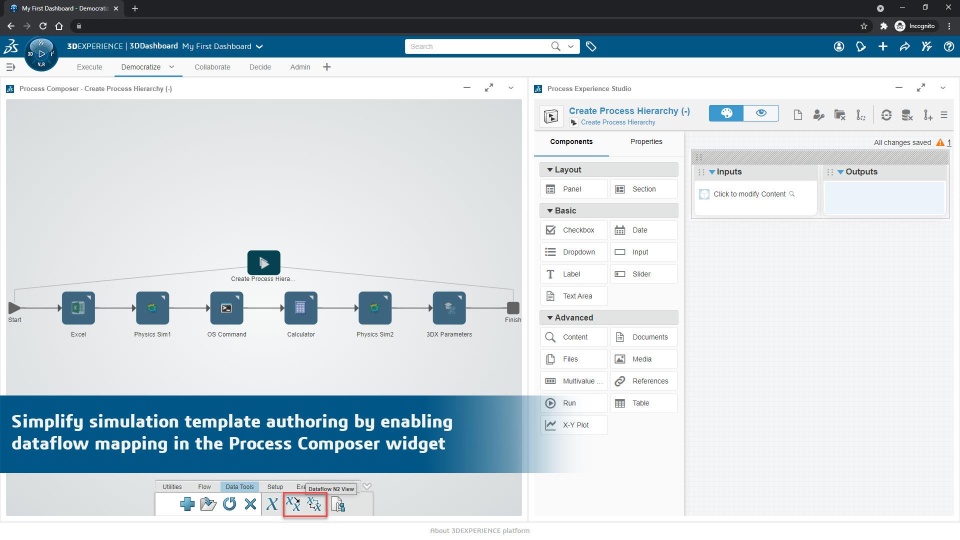The image size is (960, 540).
Task: Open the tag icon beside the search bar
Action: click(x=591, y=47)
